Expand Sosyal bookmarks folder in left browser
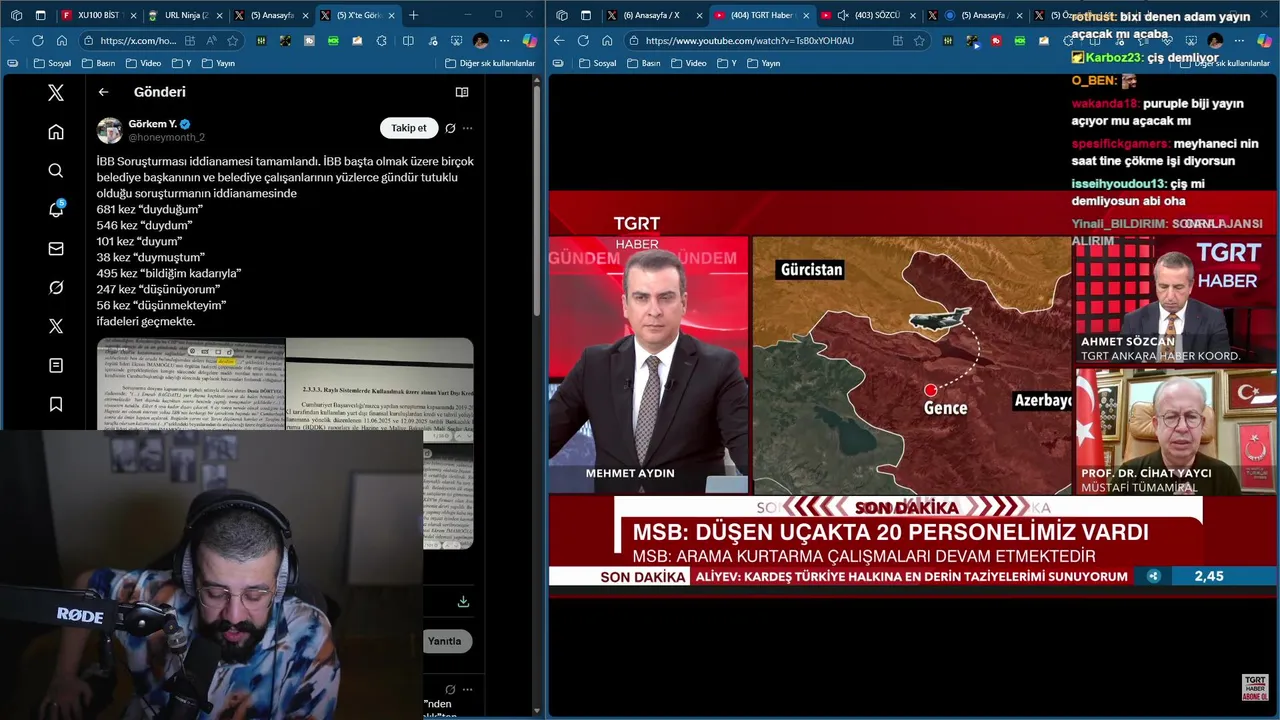Viewport: 1280px width, 720px height. click(x=51, y=63)
